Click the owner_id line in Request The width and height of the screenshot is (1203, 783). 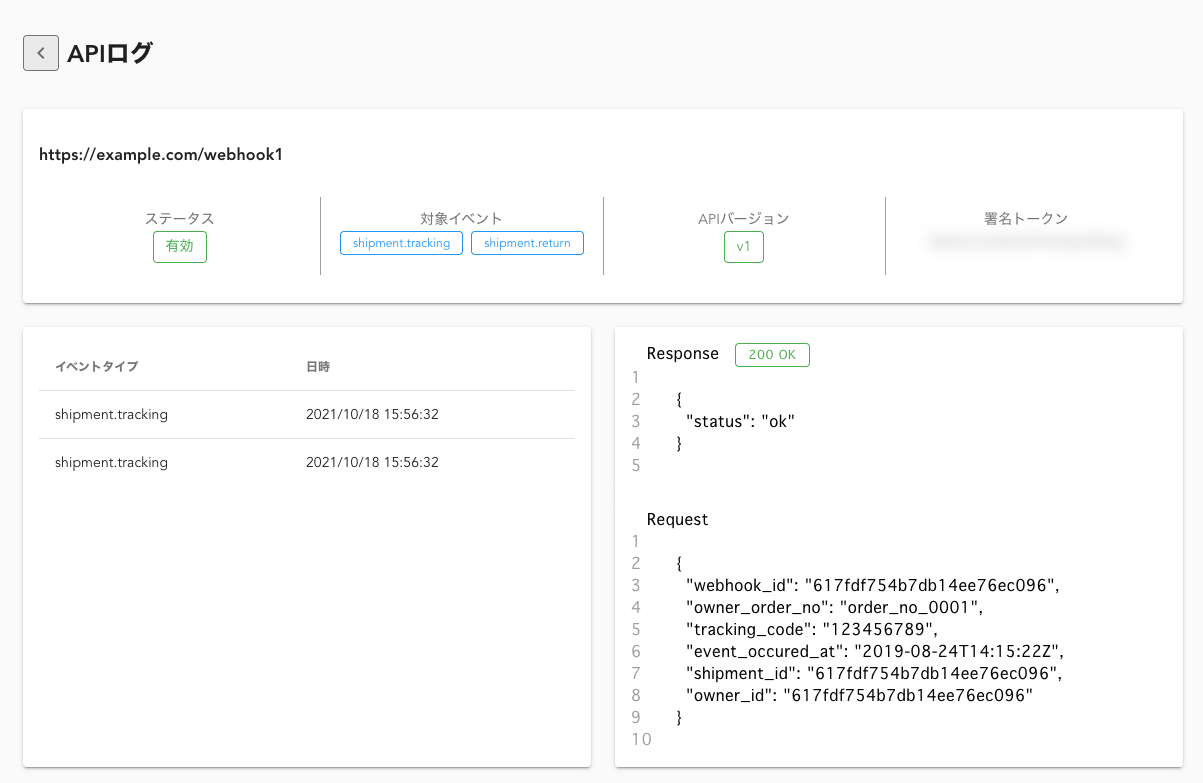coord(859,695)
